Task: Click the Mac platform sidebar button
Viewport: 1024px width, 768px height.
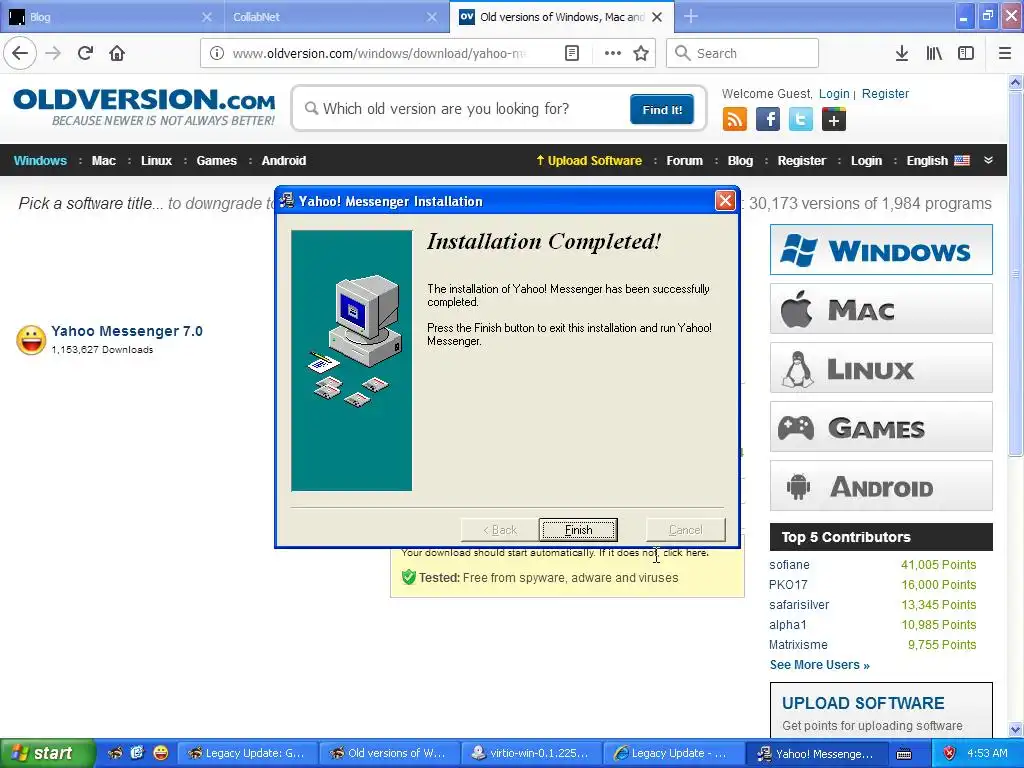Action: (x=881, y=308)
